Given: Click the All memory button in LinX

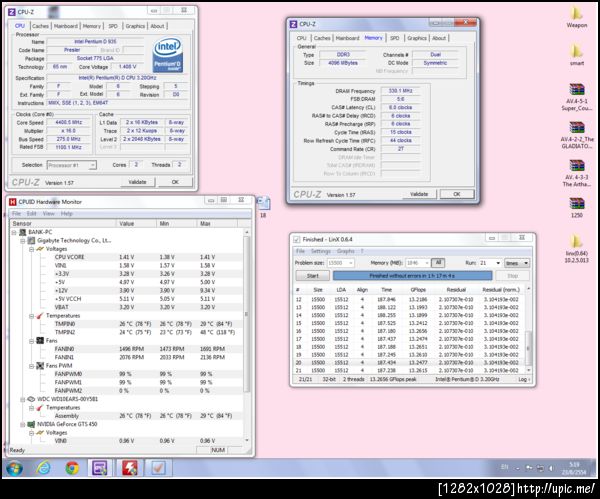Looking at the screenshot, I should (438, 263).
